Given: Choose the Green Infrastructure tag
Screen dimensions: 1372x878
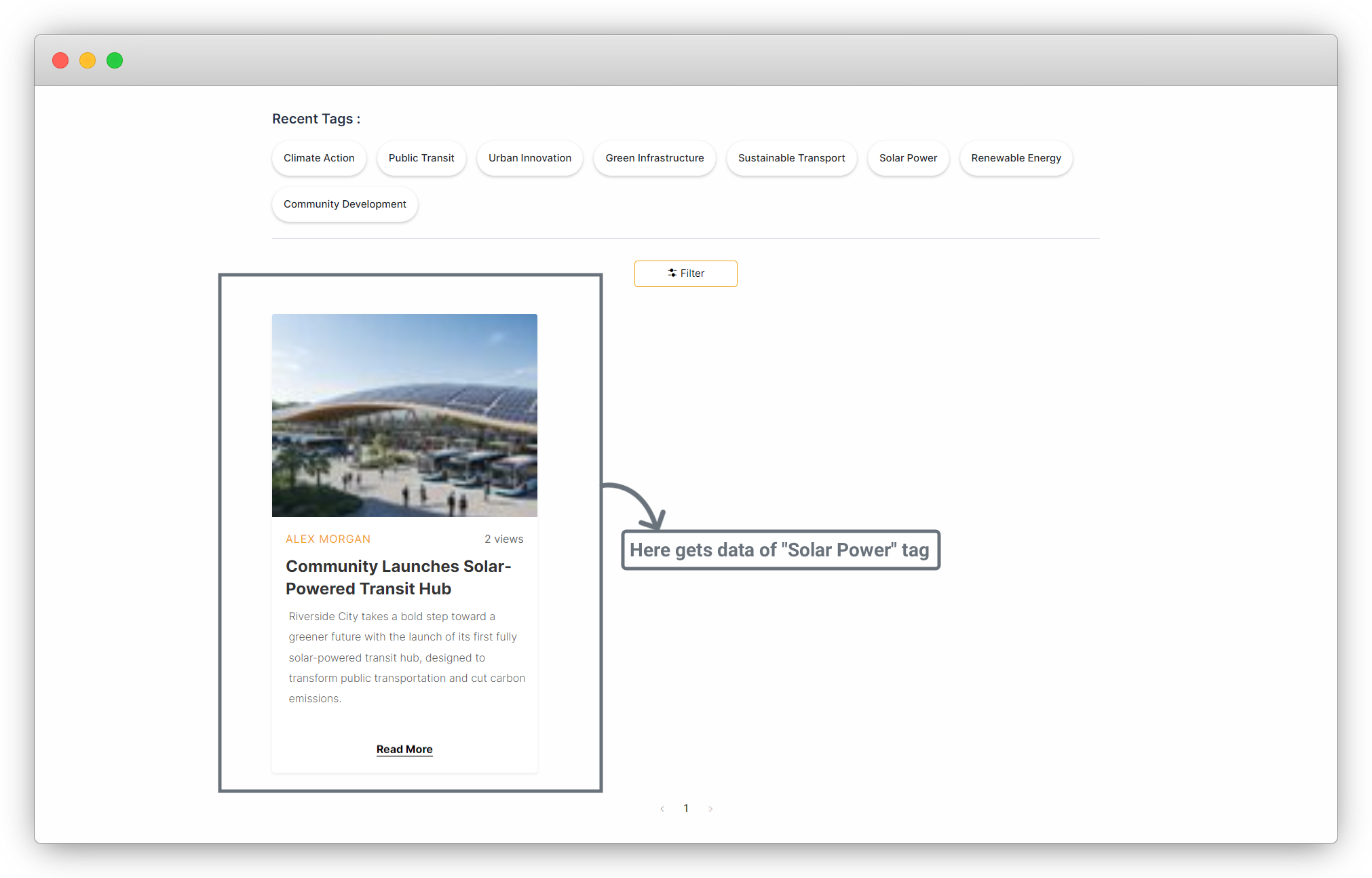Looking at the screenshot, I should [x=655, y=158].
